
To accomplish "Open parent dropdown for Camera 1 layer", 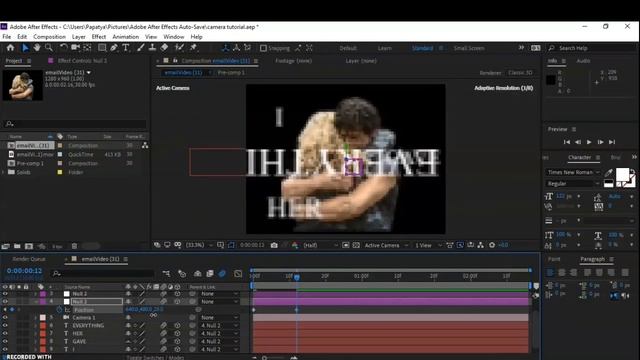I will pos(219,318).
